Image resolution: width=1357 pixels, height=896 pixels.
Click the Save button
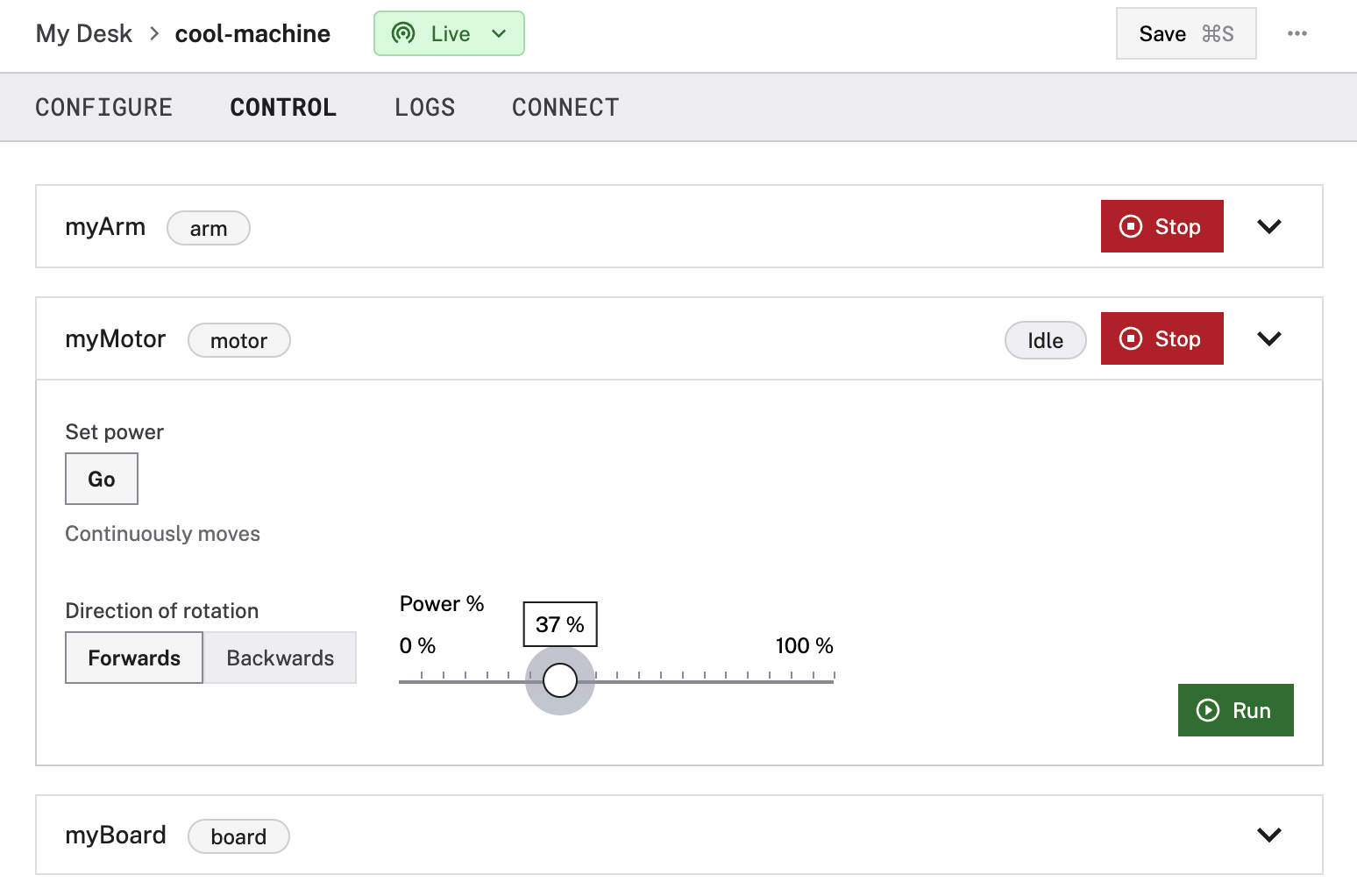[1185, 33]
